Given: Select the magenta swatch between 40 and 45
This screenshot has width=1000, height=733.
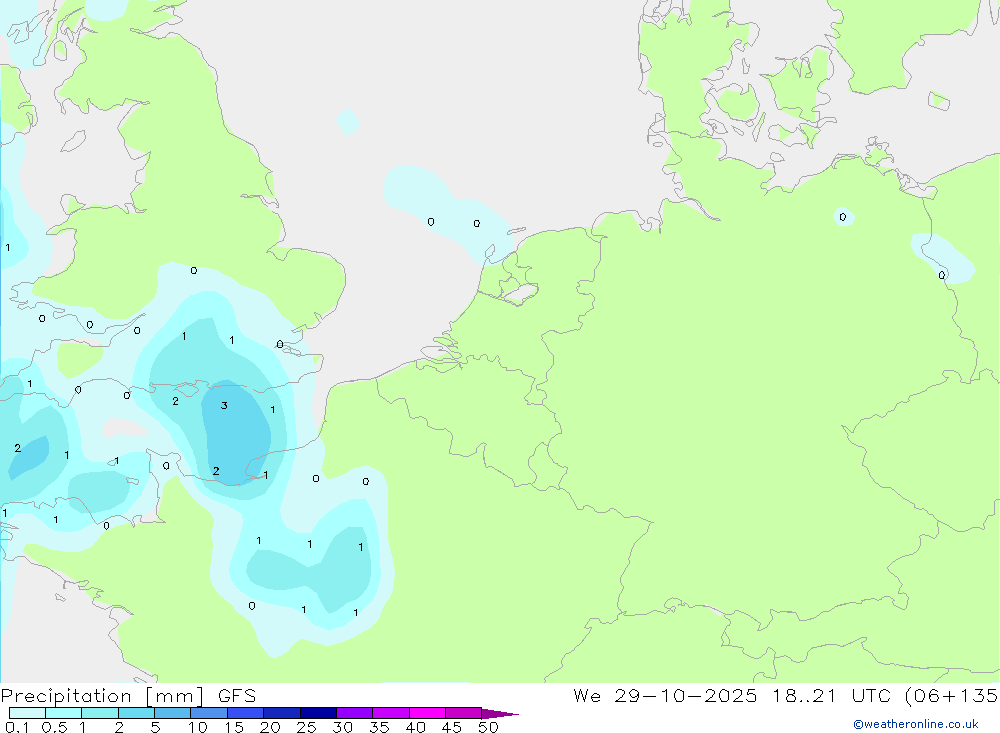Looking at the screenshot, I should coord(427,713).
